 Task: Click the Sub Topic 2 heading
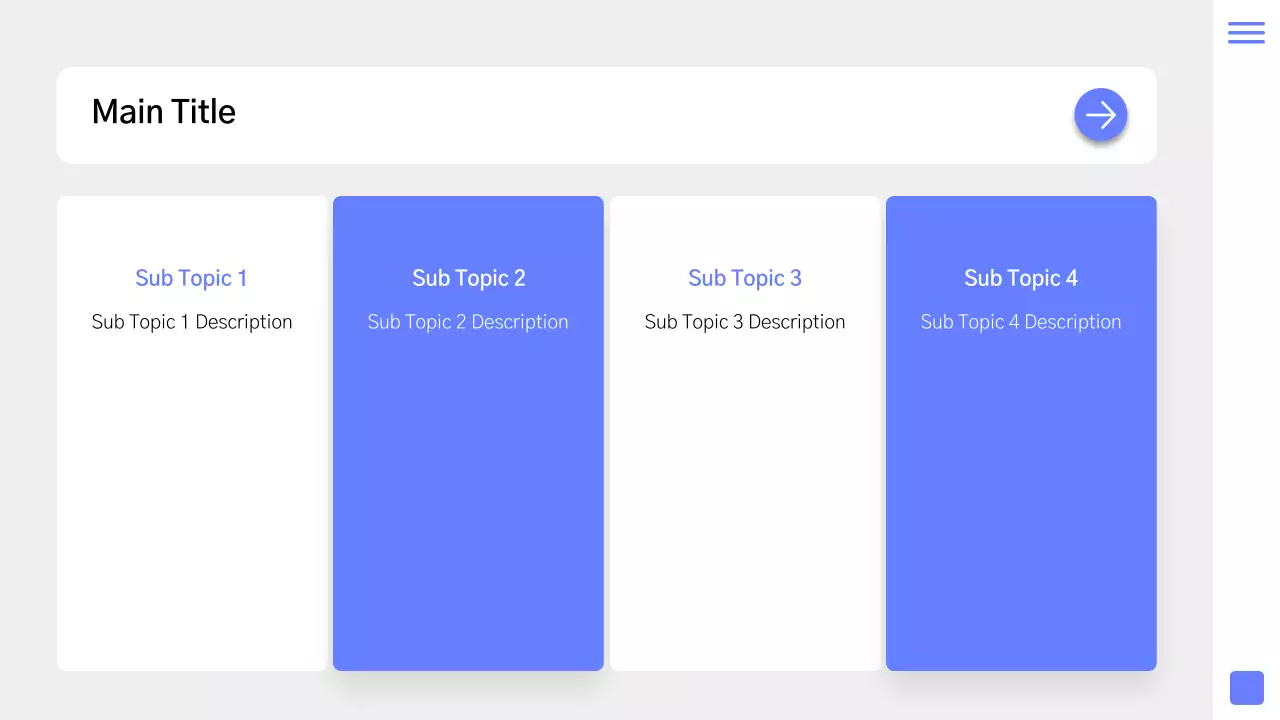468,278
